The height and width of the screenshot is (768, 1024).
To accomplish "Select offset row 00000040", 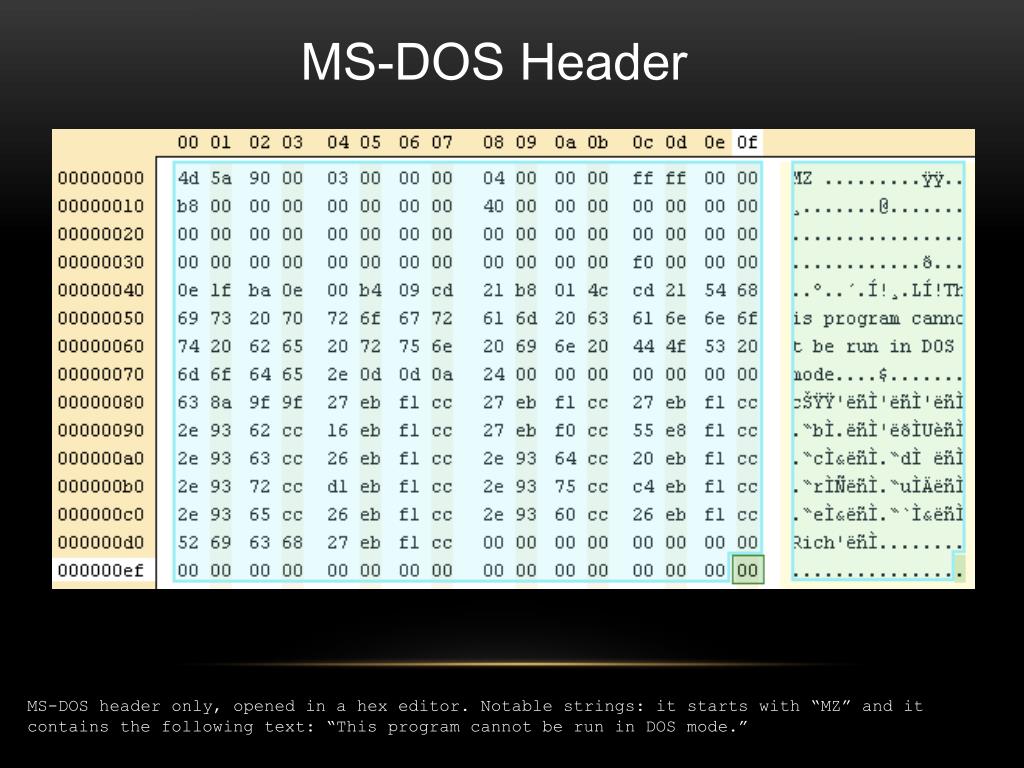I will coord(101,291).
